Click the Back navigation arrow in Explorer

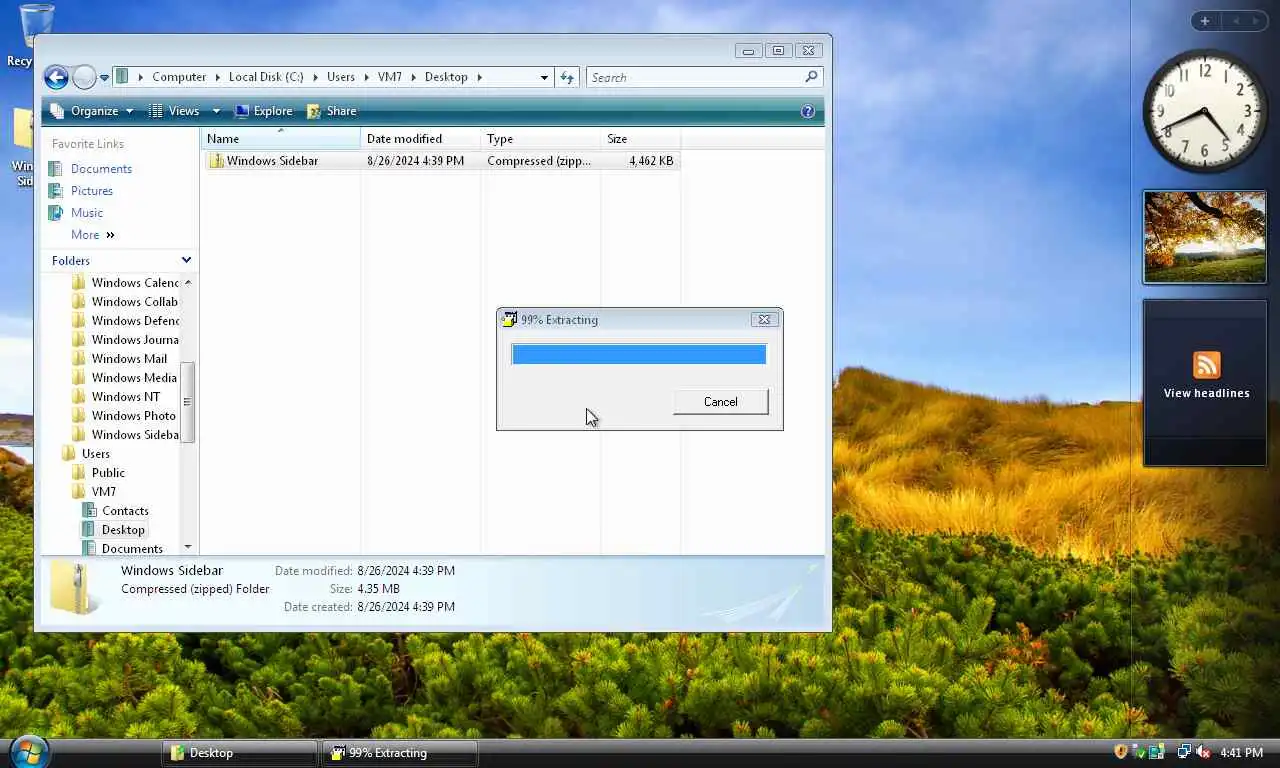pyautogui.click(x=56, y=77)
